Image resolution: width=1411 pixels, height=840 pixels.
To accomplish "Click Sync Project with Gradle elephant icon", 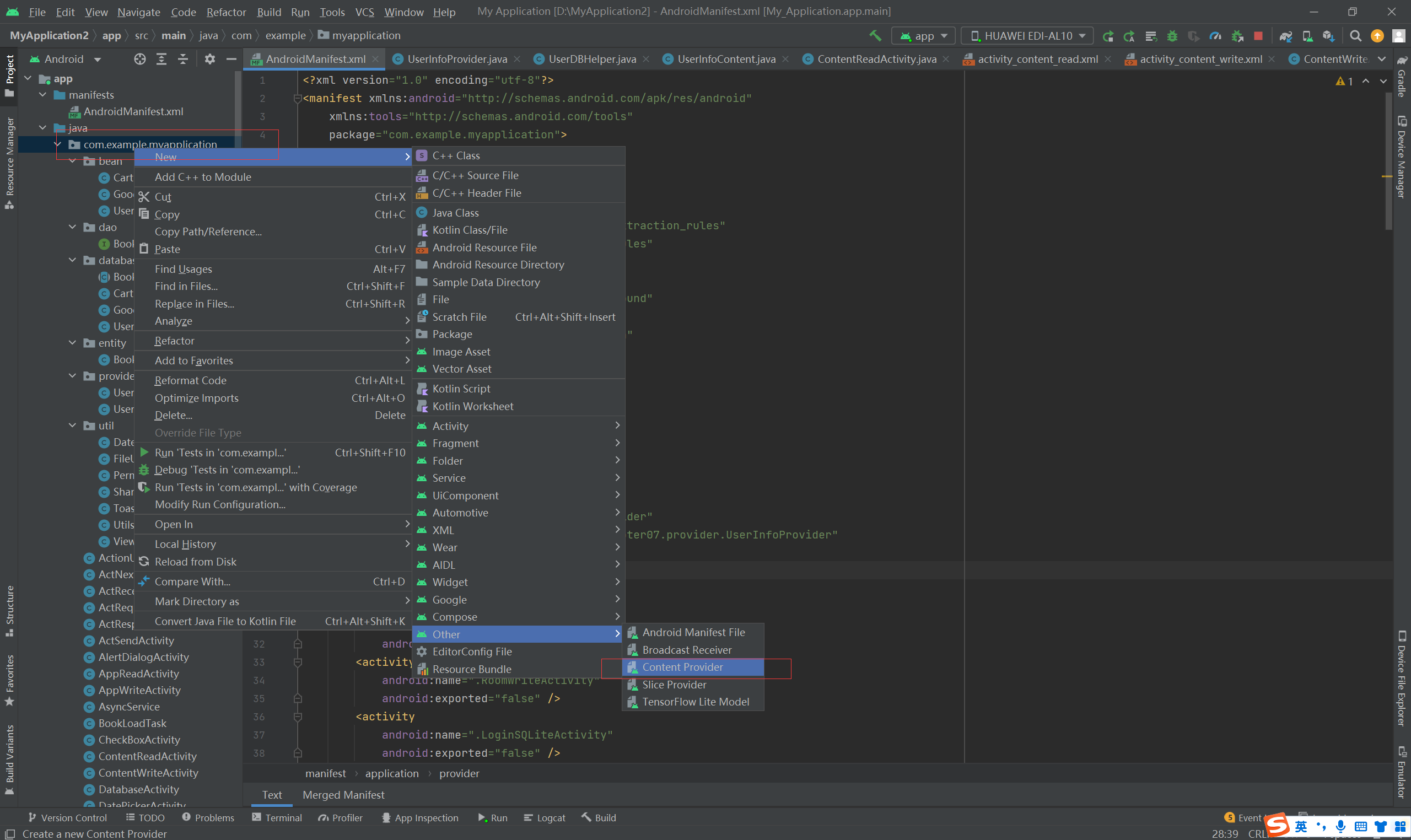I will 1285,36.
